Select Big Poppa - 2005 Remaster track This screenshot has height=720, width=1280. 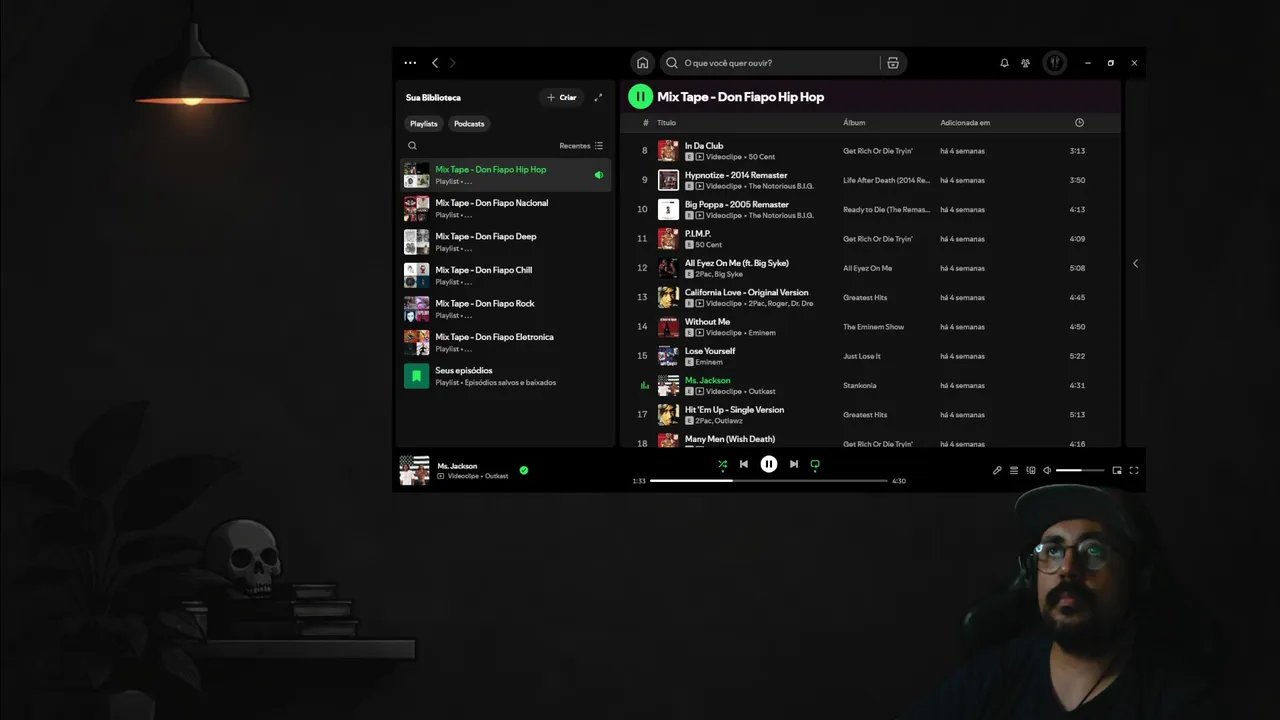tap(737, 204)
